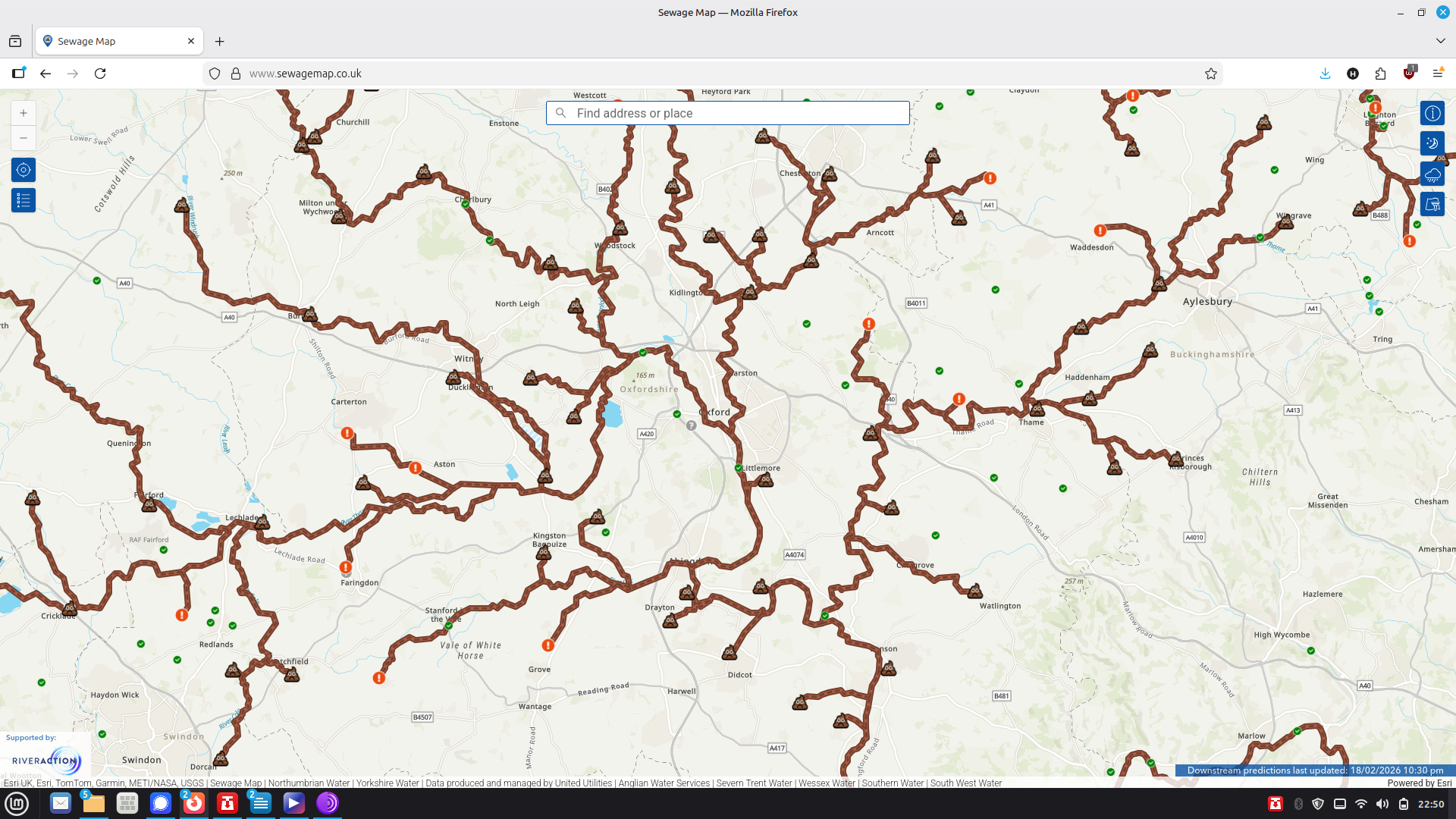Open a new browser tab
Screen dimensions: 1456x819
click(220, 41)
